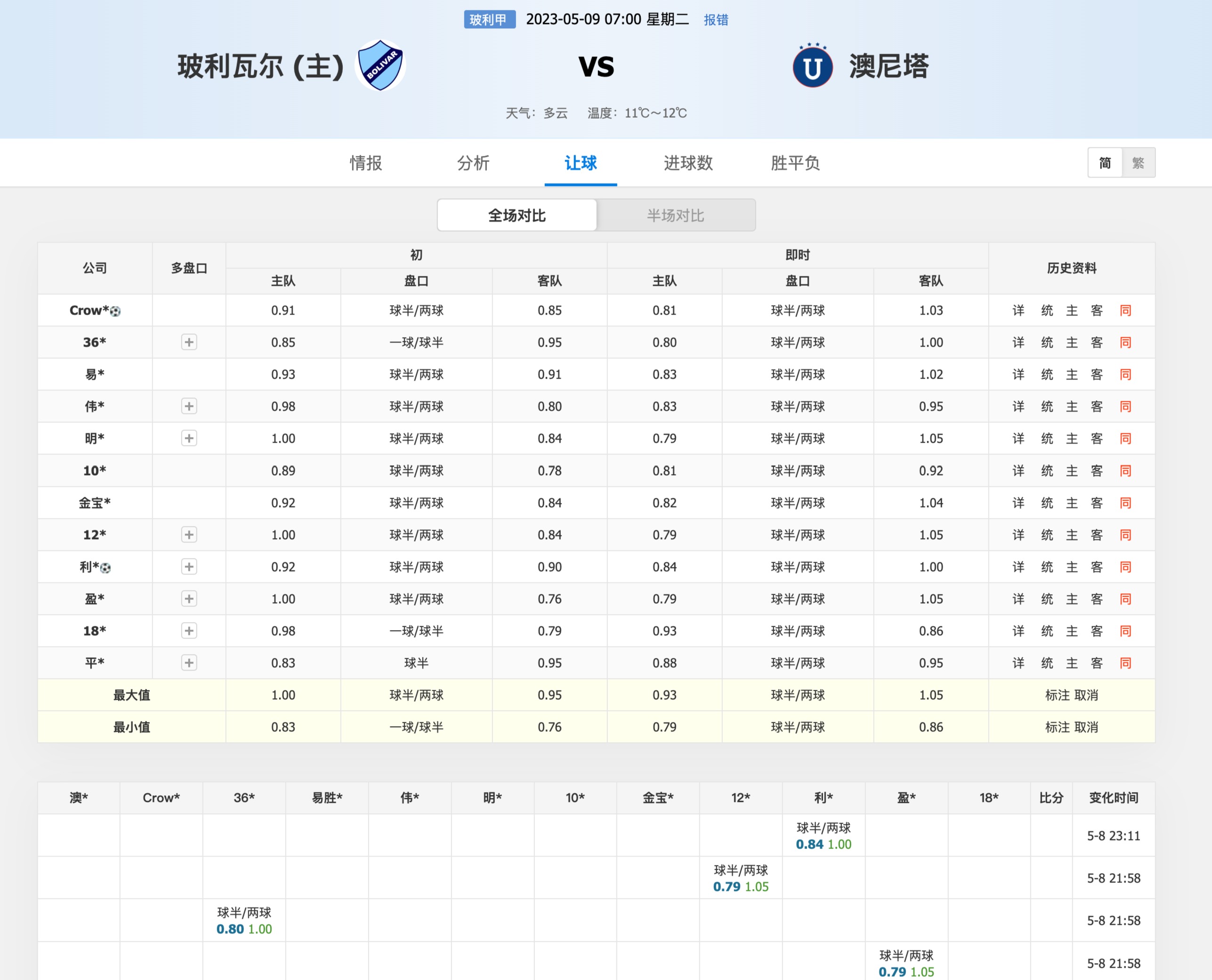Click the 比分 column header
The width and height of the screenshot is (1212, 980).
(1051, 798)
